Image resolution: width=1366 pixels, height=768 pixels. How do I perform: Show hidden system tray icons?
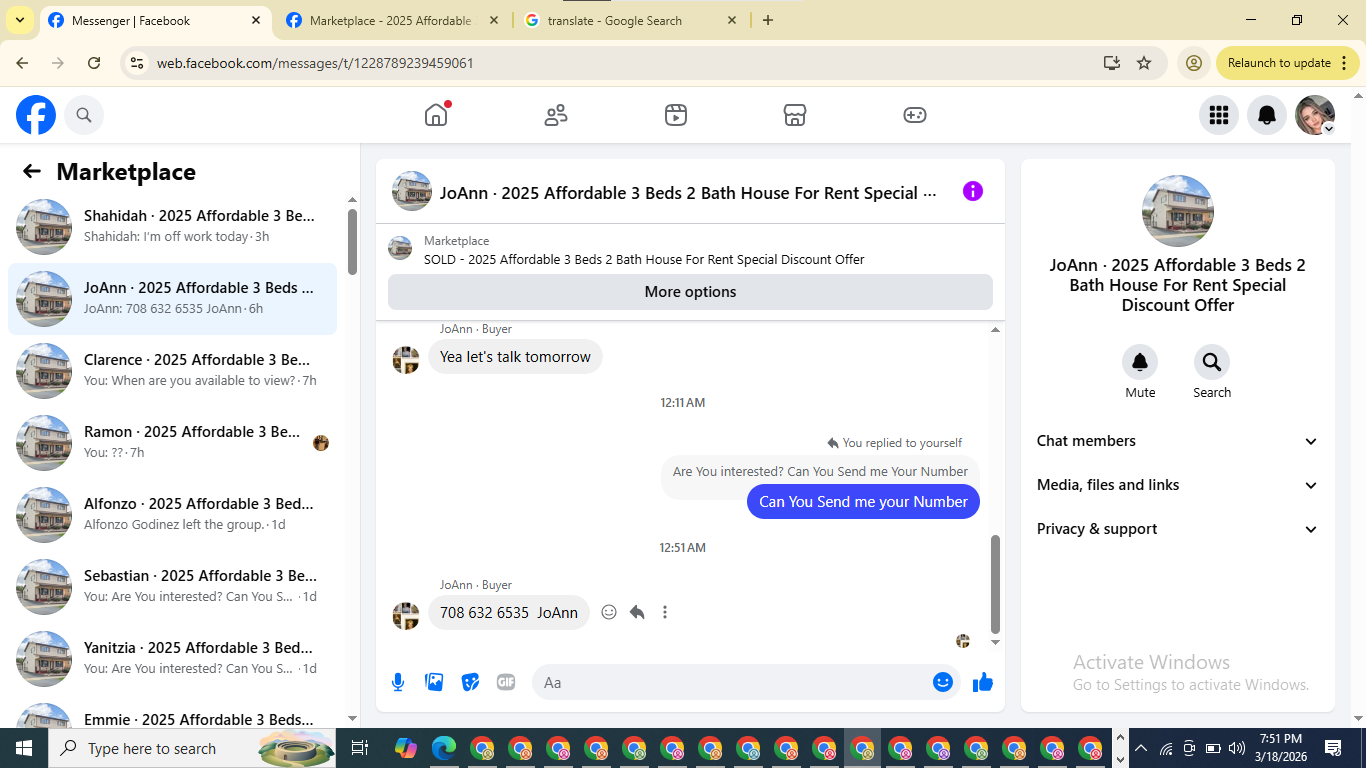pyautogui.click(x=1140, y=748)
